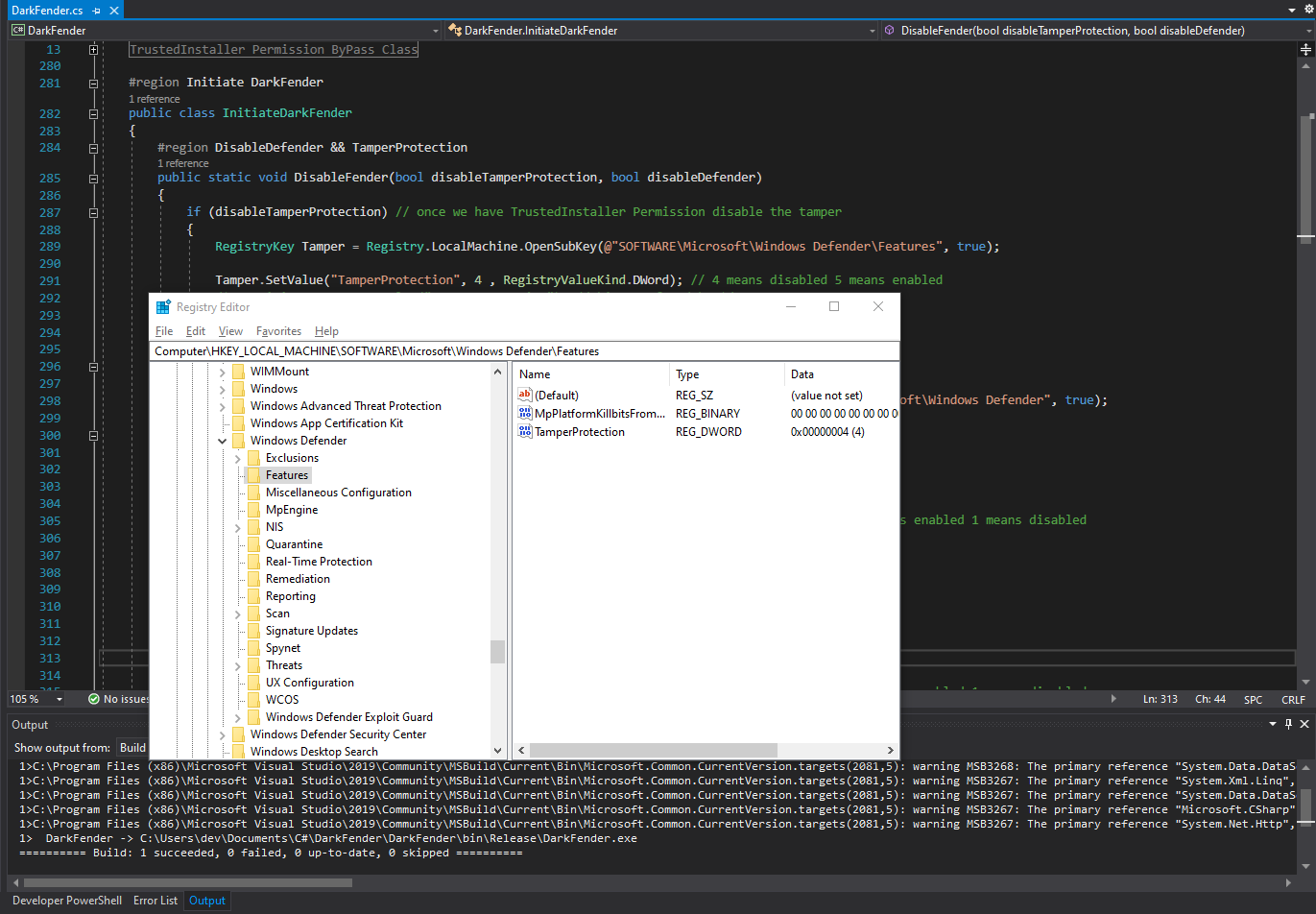Click the registry address path bar
Image resolution: width=1316 pixels, height=914 pixels.
pos(525,351)
